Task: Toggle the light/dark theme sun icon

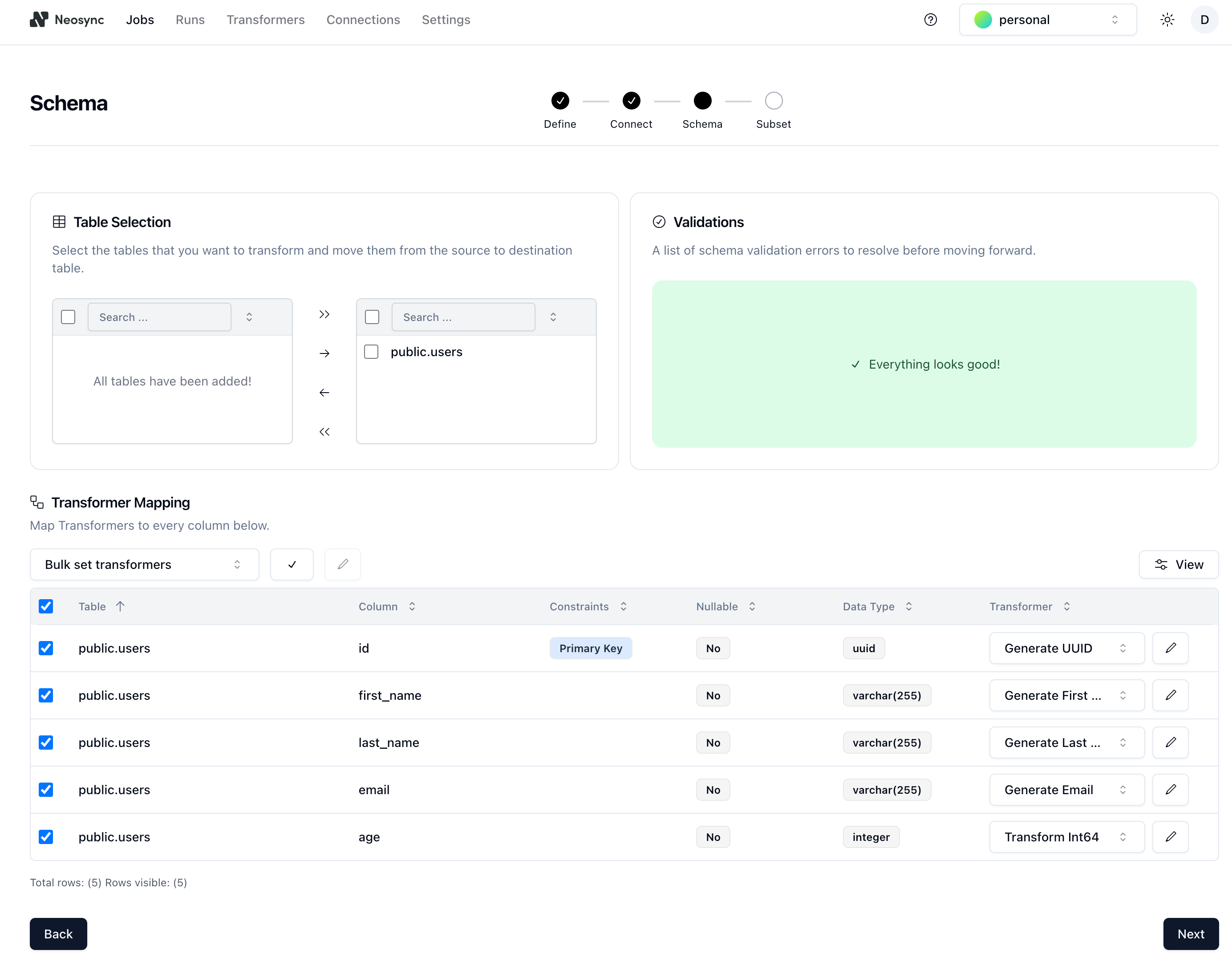Action: (1167, 19)
